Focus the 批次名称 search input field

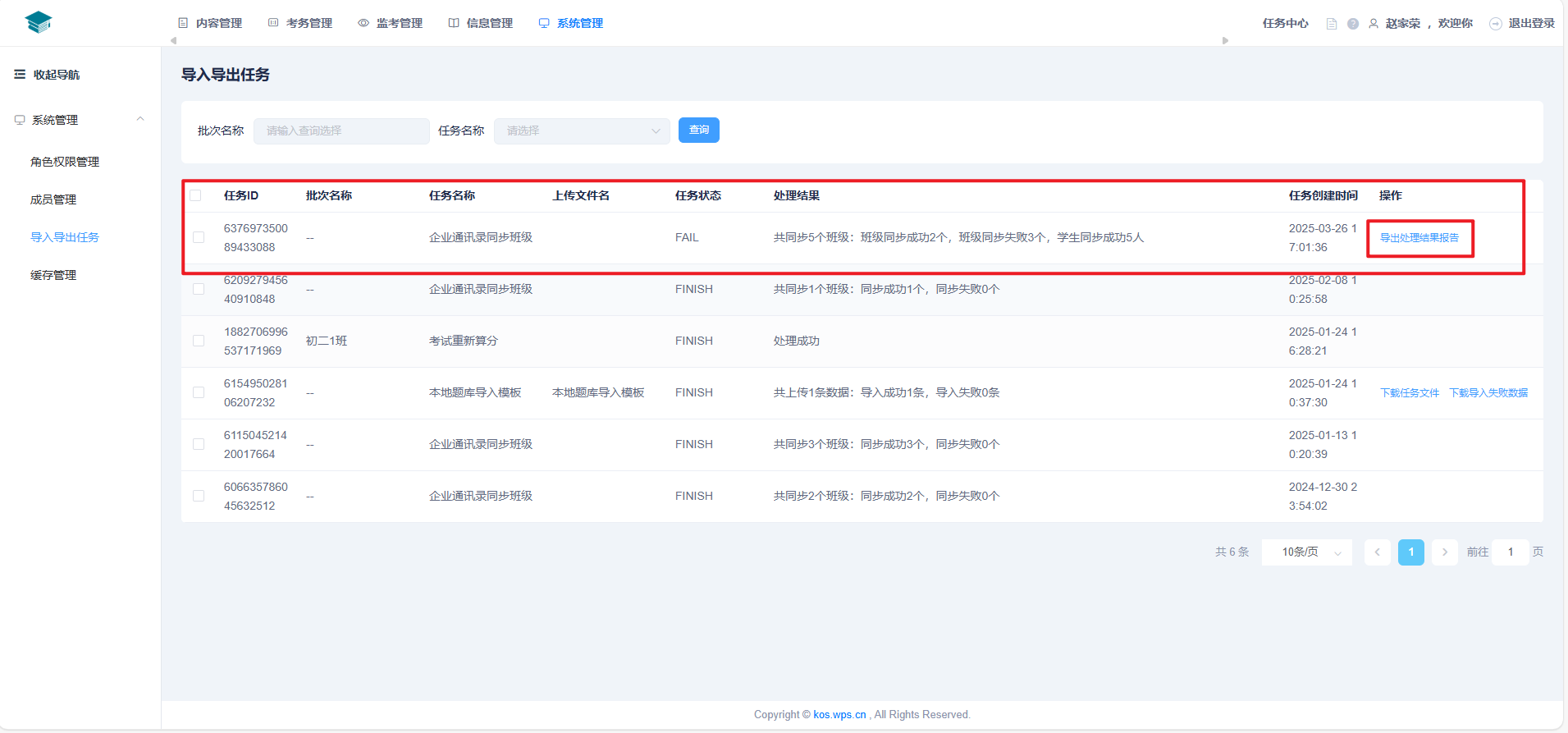point(341,131)
